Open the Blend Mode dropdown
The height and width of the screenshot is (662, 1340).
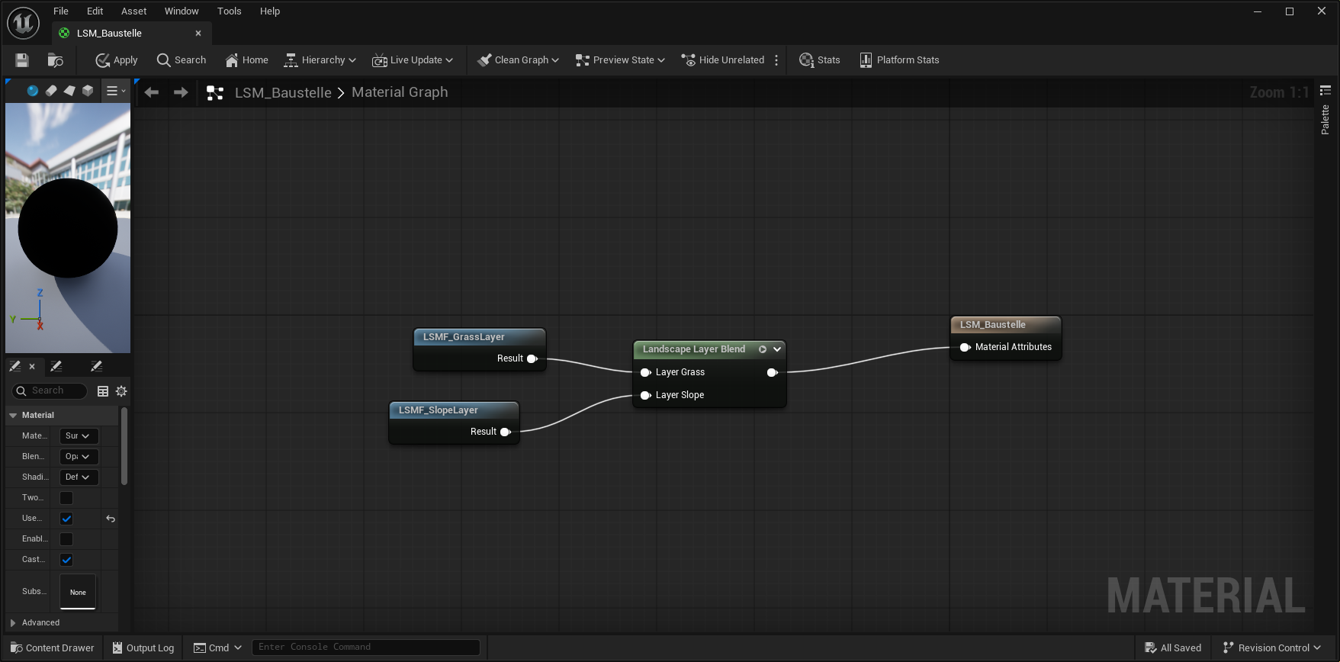(78, 457)
